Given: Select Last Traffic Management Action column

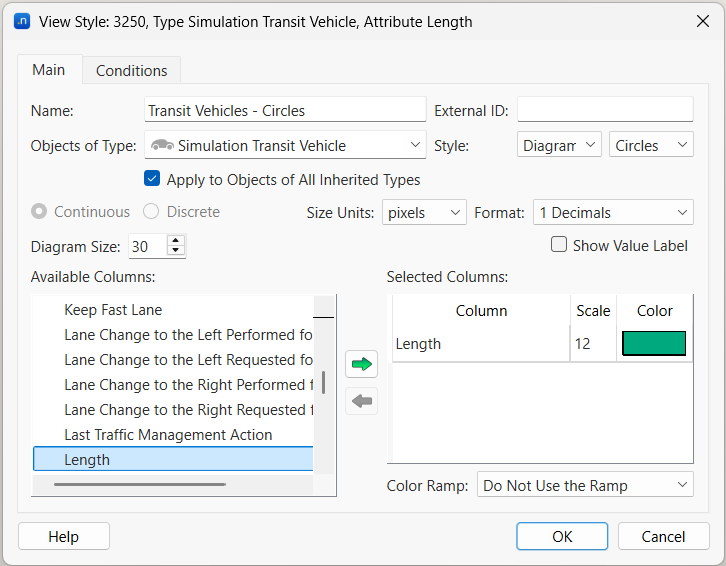Looking at the screenshot, I should (168, 435).
